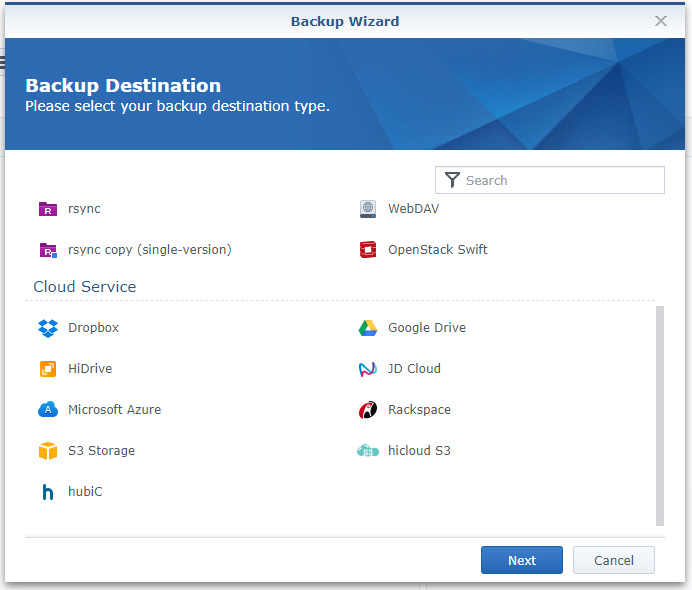The height and width of the screenshot is (590, 692).
Task: Select the rsync folder icon
Action: pos(48,209)
